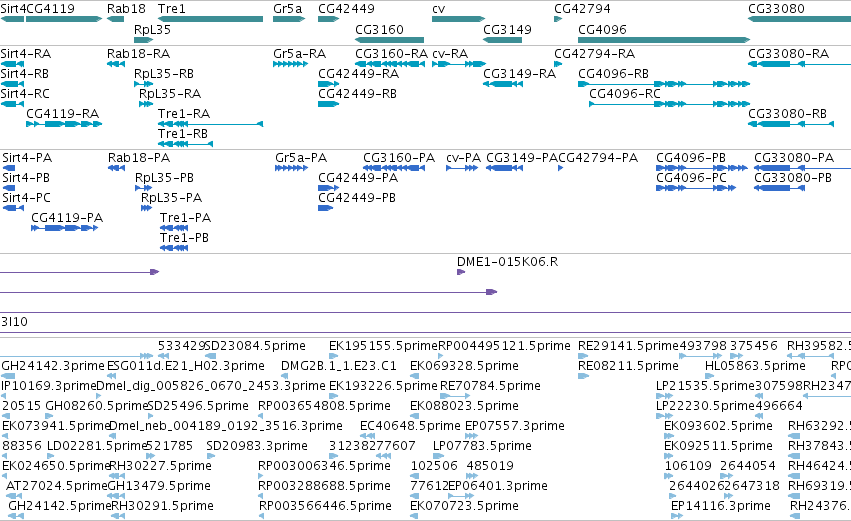Click the CG42794 gene label
Viewport: 851px width, 521px height.
click(582, 9)
